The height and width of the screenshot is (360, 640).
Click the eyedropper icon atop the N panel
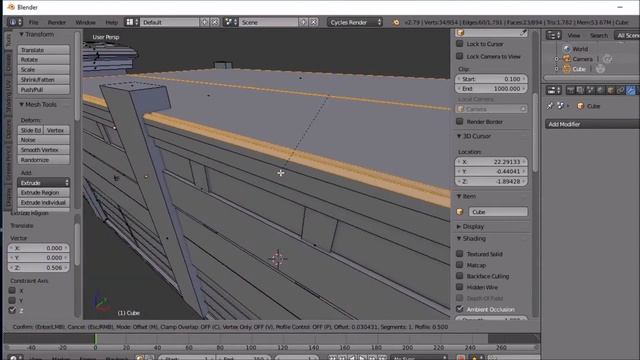pyautogui.click(x=523, y=33)
